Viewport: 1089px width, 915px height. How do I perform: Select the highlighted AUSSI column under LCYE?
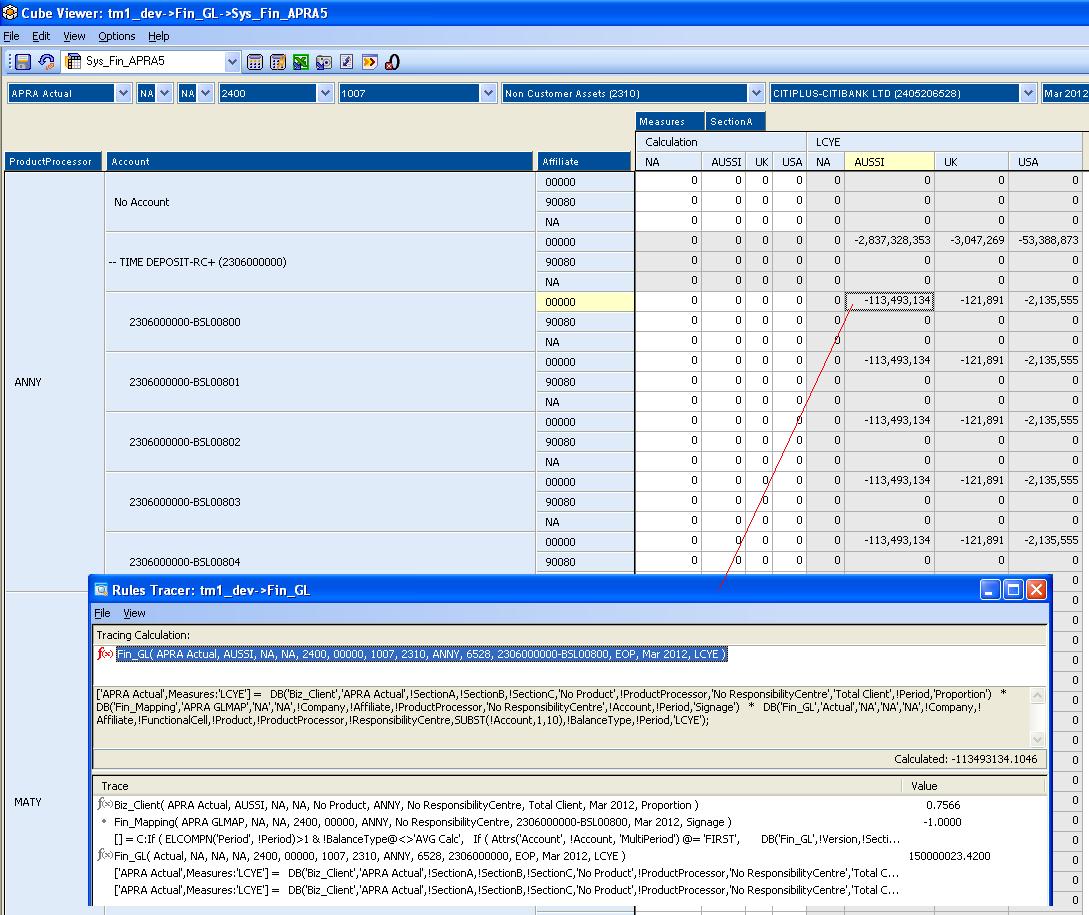(x=889, y=162)
